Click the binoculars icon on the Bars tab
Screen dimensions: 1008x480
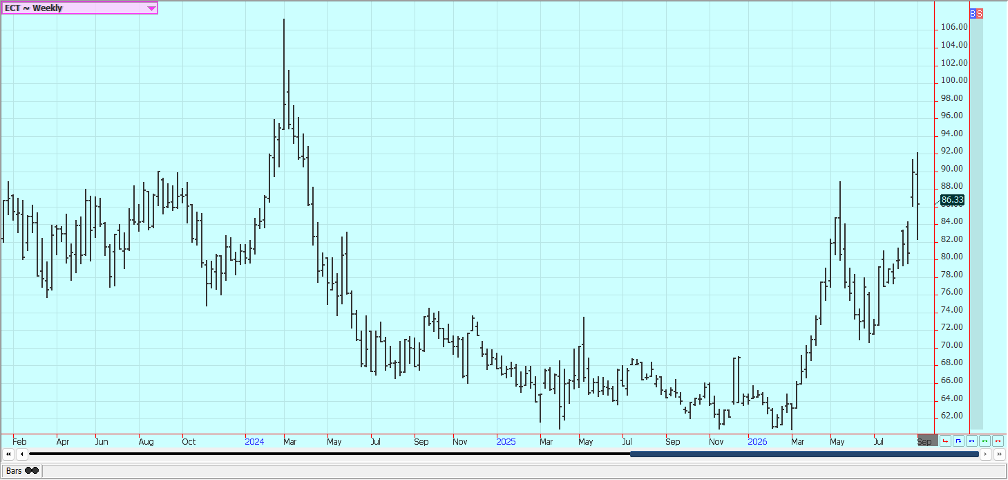click(x=32, y=471)
